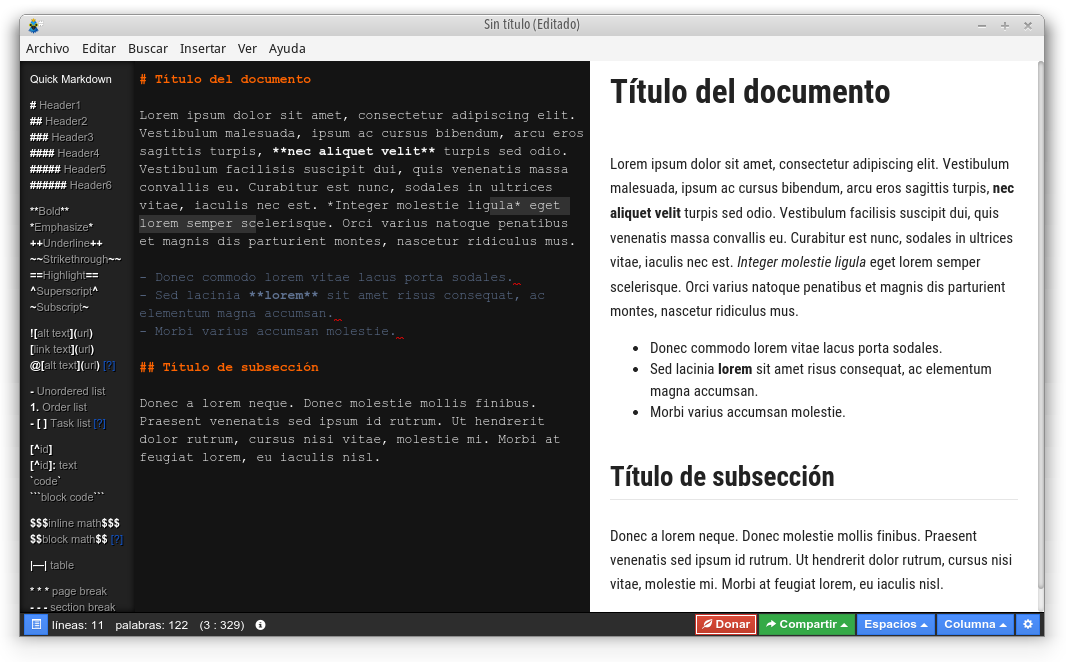Maximize the window with plus button
Viewport: 1071px width, 662px height.
[x=1005, y=25]
